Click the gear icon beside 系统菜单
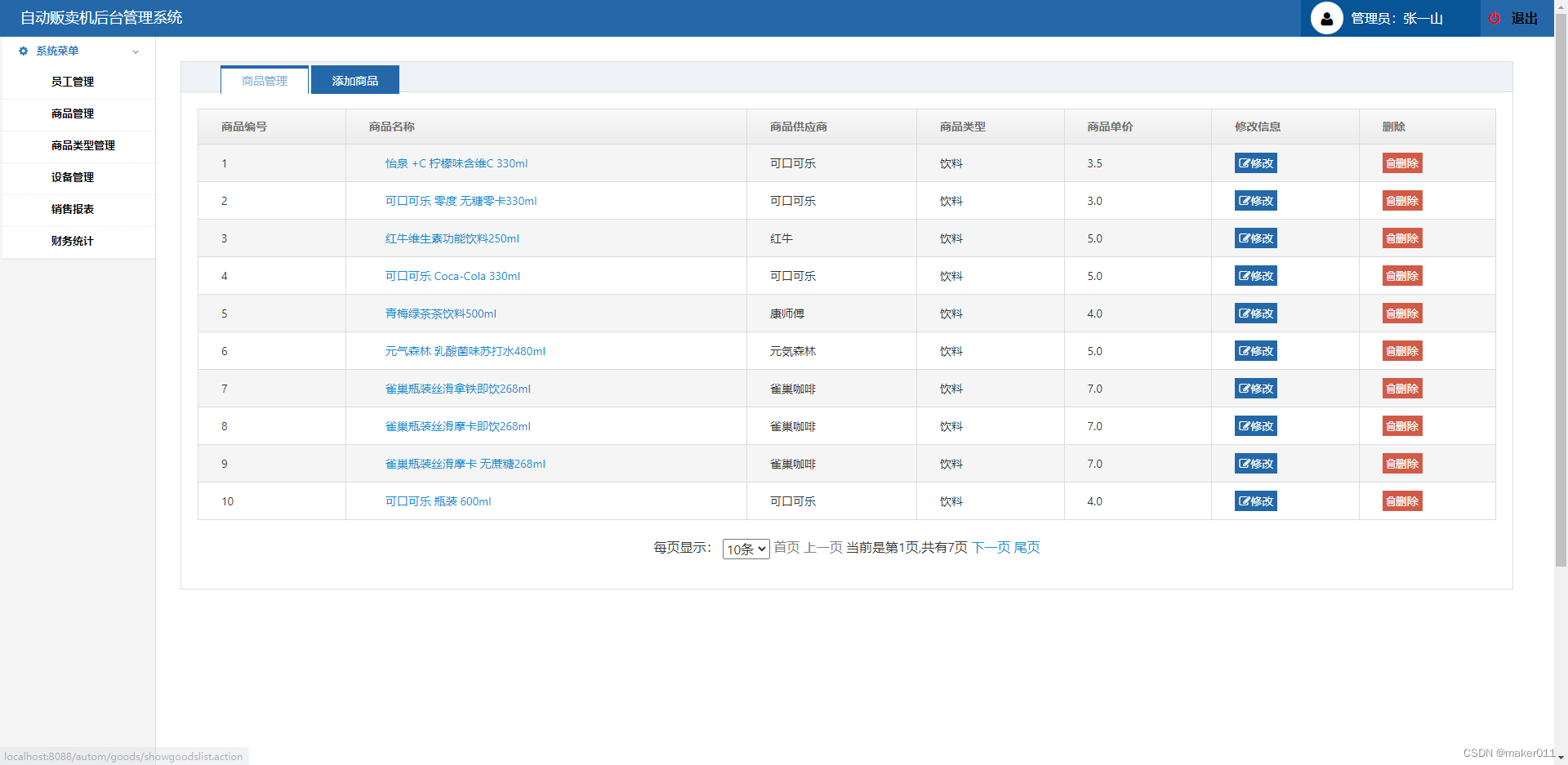The width and height of the screenshot is (1568, 765). [24, 51]
